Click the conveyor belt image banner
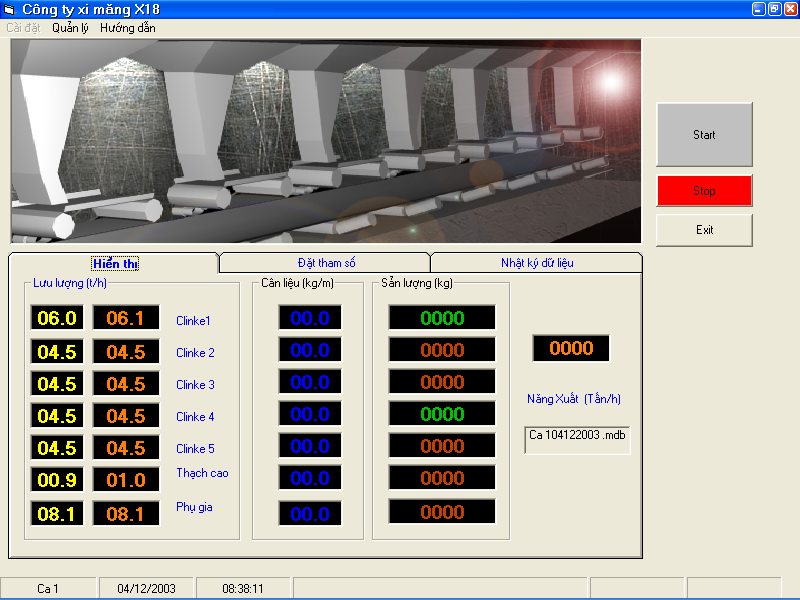Image resolution: width=800 pixels, height=600 pixels. pyautogui.click(x=325, y=140)
